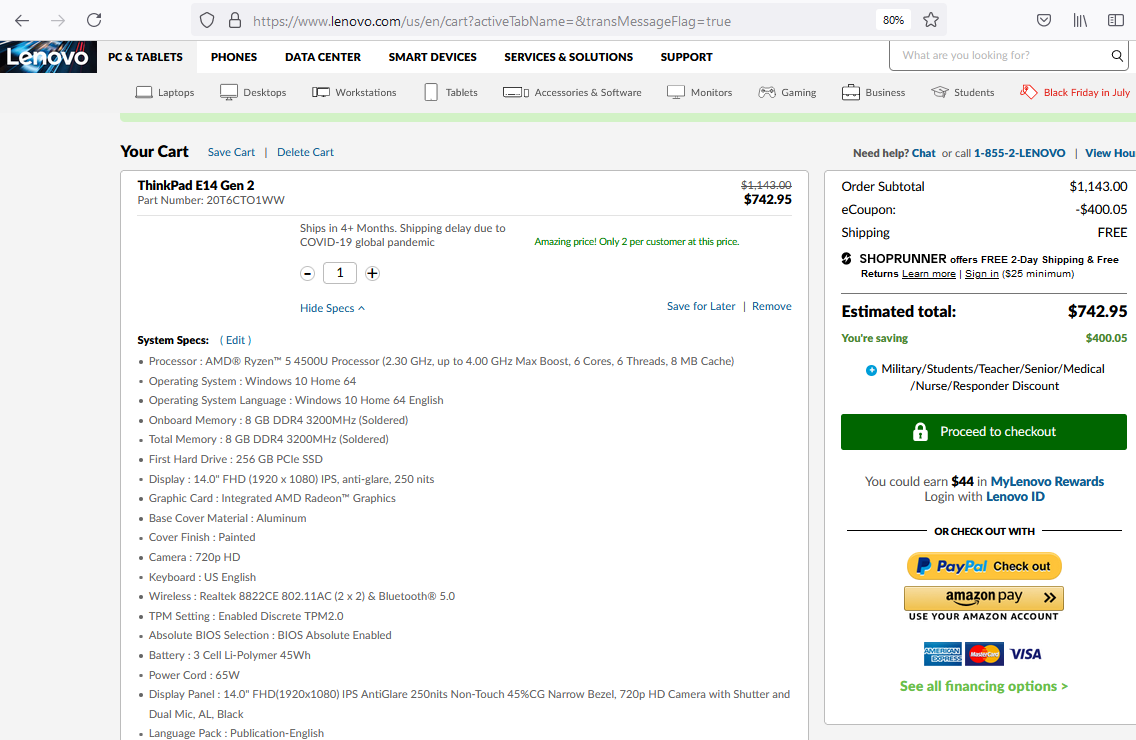Click the 80% zoom indicator

[893, 20]
